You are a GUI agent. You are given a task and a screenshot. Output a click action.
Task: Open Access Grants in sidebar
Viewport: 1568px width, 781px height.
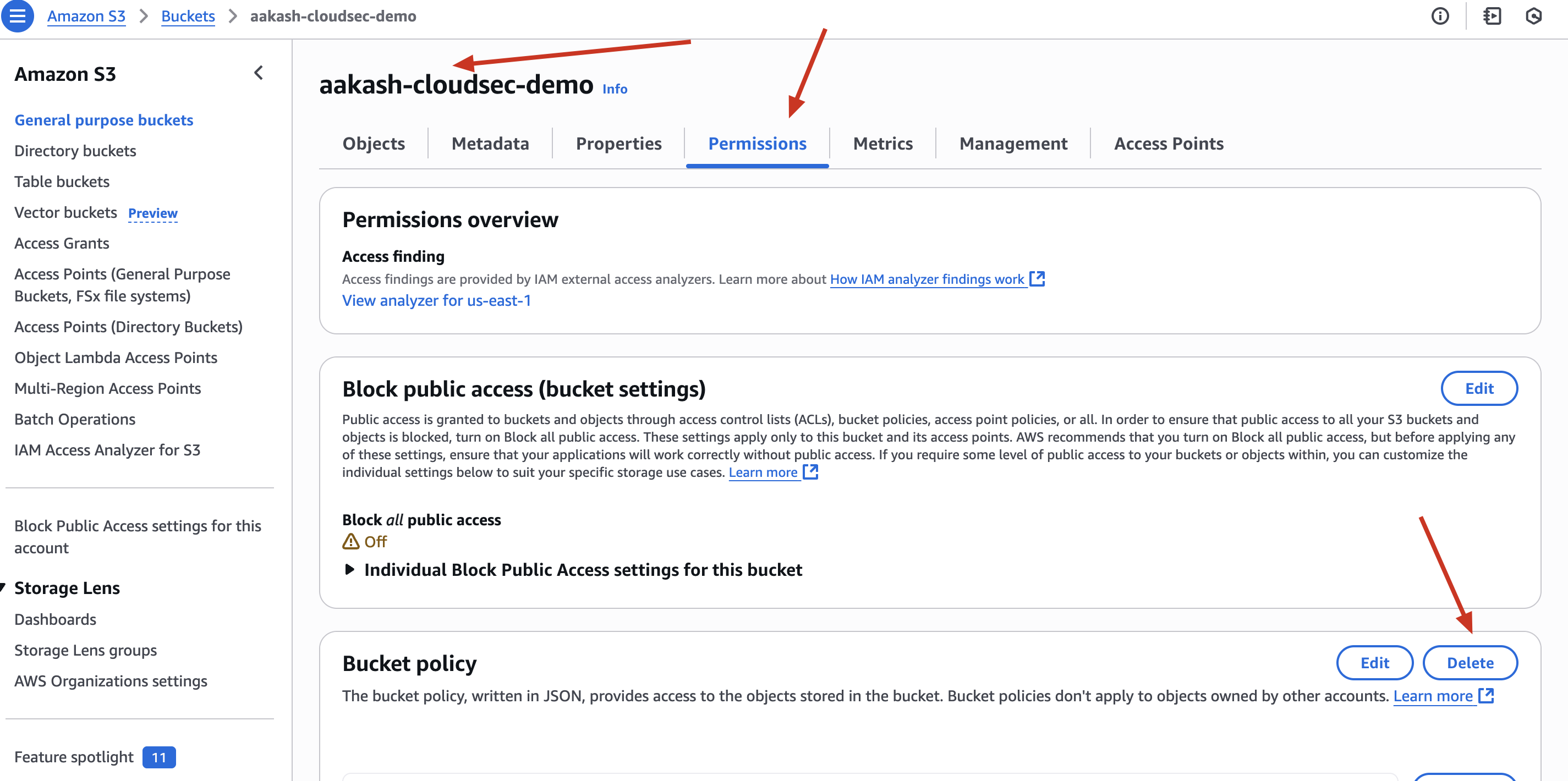tap(62, 243)
